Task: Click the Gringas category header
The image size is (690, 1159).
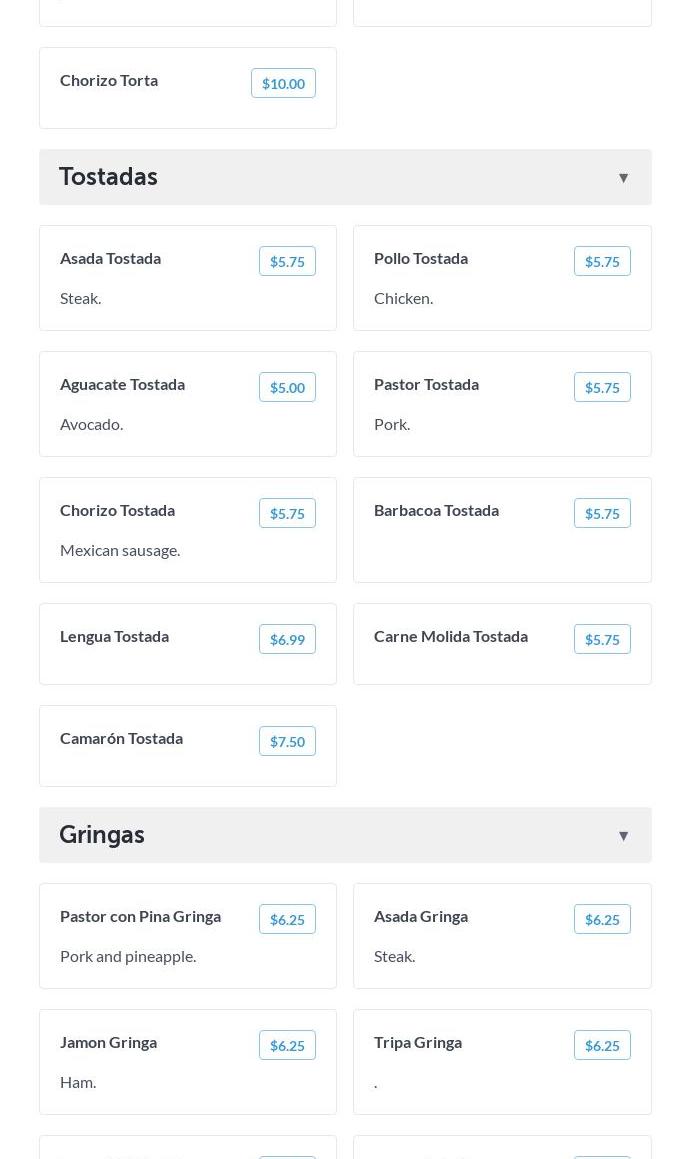Action: click(102, 835)
